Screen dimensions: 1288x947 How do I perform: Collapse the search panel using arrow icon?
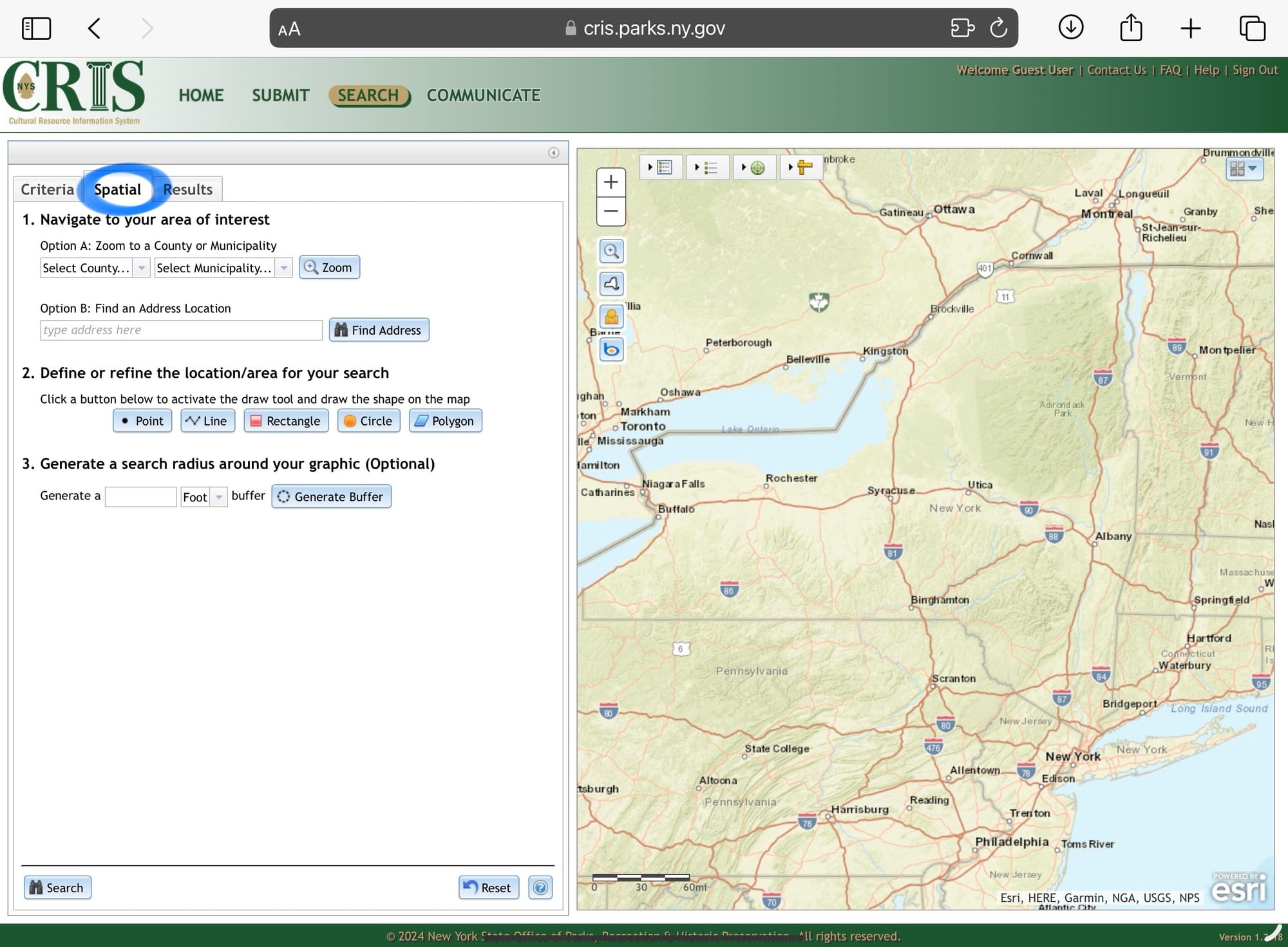coord(553,153)
